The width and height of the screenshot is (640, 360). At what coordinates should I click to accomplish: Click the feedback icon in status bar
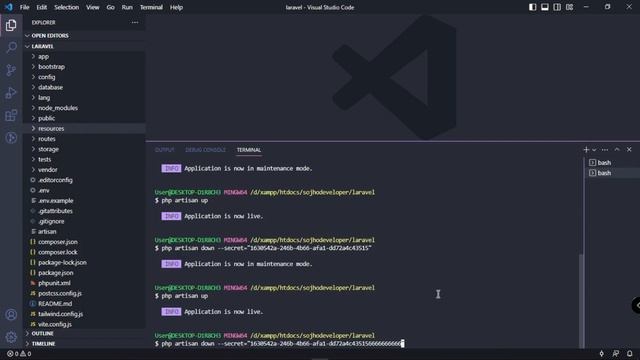(616, 353)
